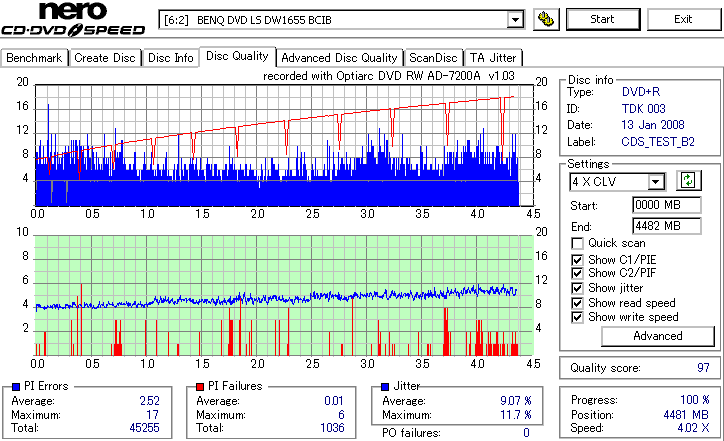Click the red PI Failures legend square
This screenshot has height=441, width=724.
click(200, 387)
